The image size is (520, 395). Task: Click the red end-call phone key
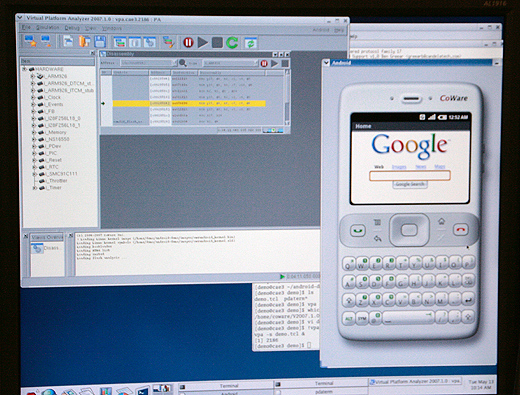pyautogui.click(x=461, y=230)
